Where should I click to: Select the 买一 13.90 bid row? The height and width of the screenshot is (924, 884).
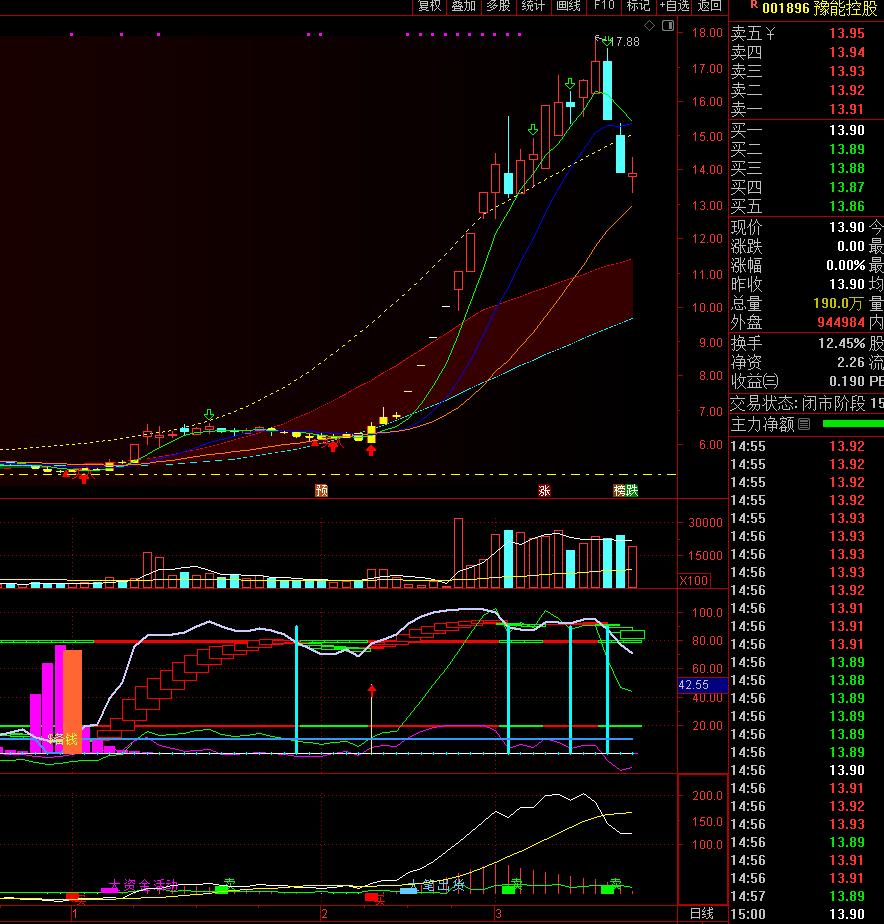click(x=806, y=130)
